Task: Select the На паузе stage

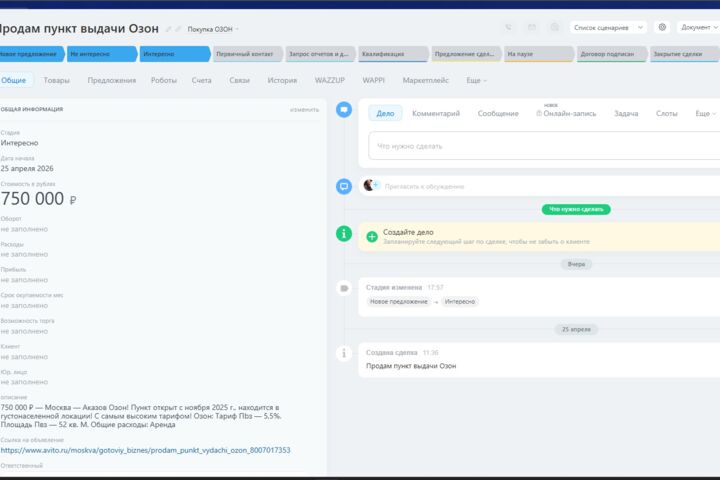Action: click(539, 54)
